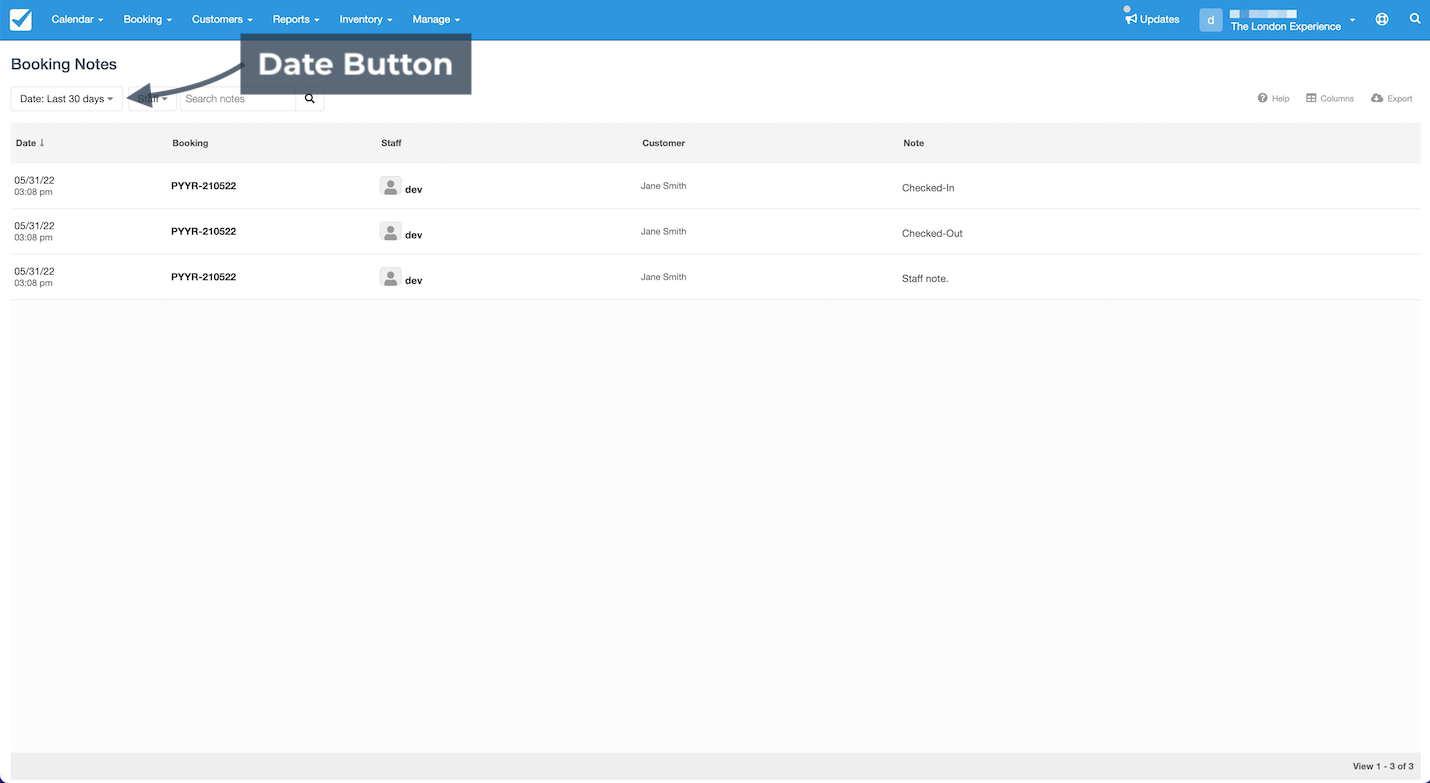The image size is (1430, 783).
Task: Open the Inventory menu
Action: pyautogui.click(x=366, y=19)
